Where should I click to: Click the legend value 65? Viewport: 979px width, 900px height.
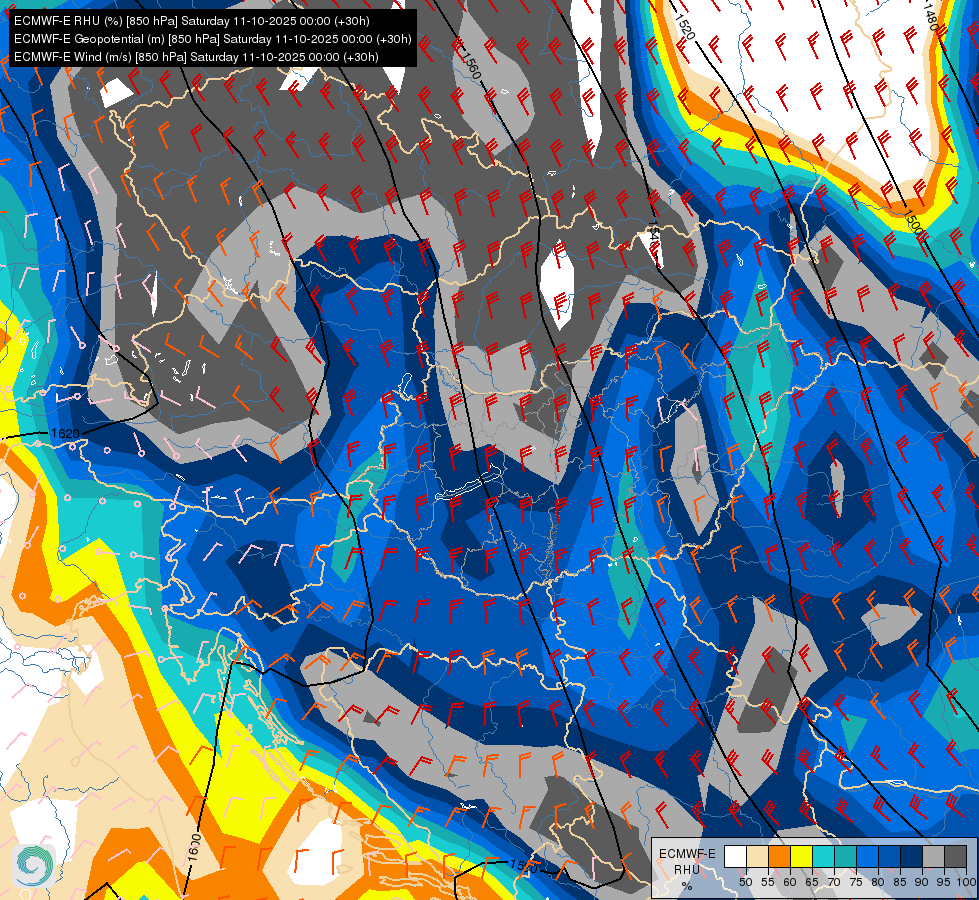pos(812,882)
